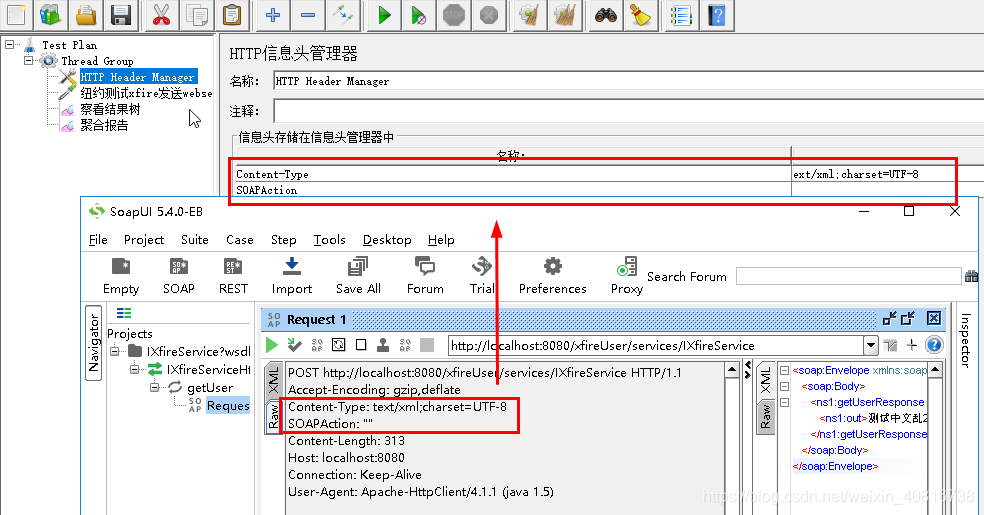Open JMeter's Templates icon
Viewport: 984px width, 515px height.
point(51,14)
